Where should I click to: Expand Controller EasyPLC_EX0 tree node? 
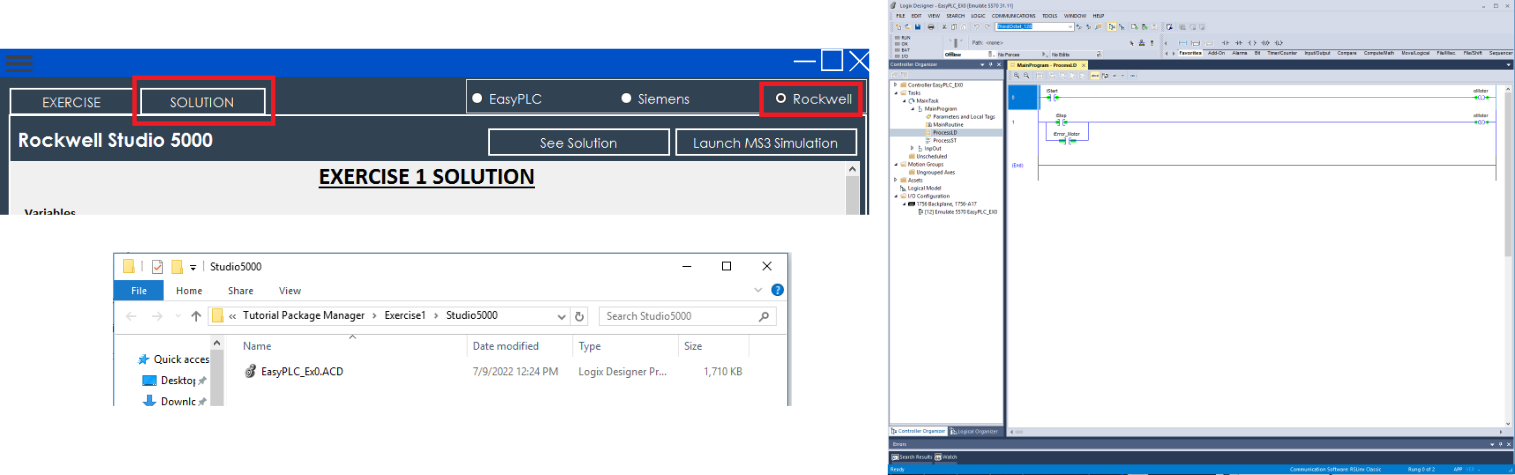pyautogui.click(x=895, y=85)
